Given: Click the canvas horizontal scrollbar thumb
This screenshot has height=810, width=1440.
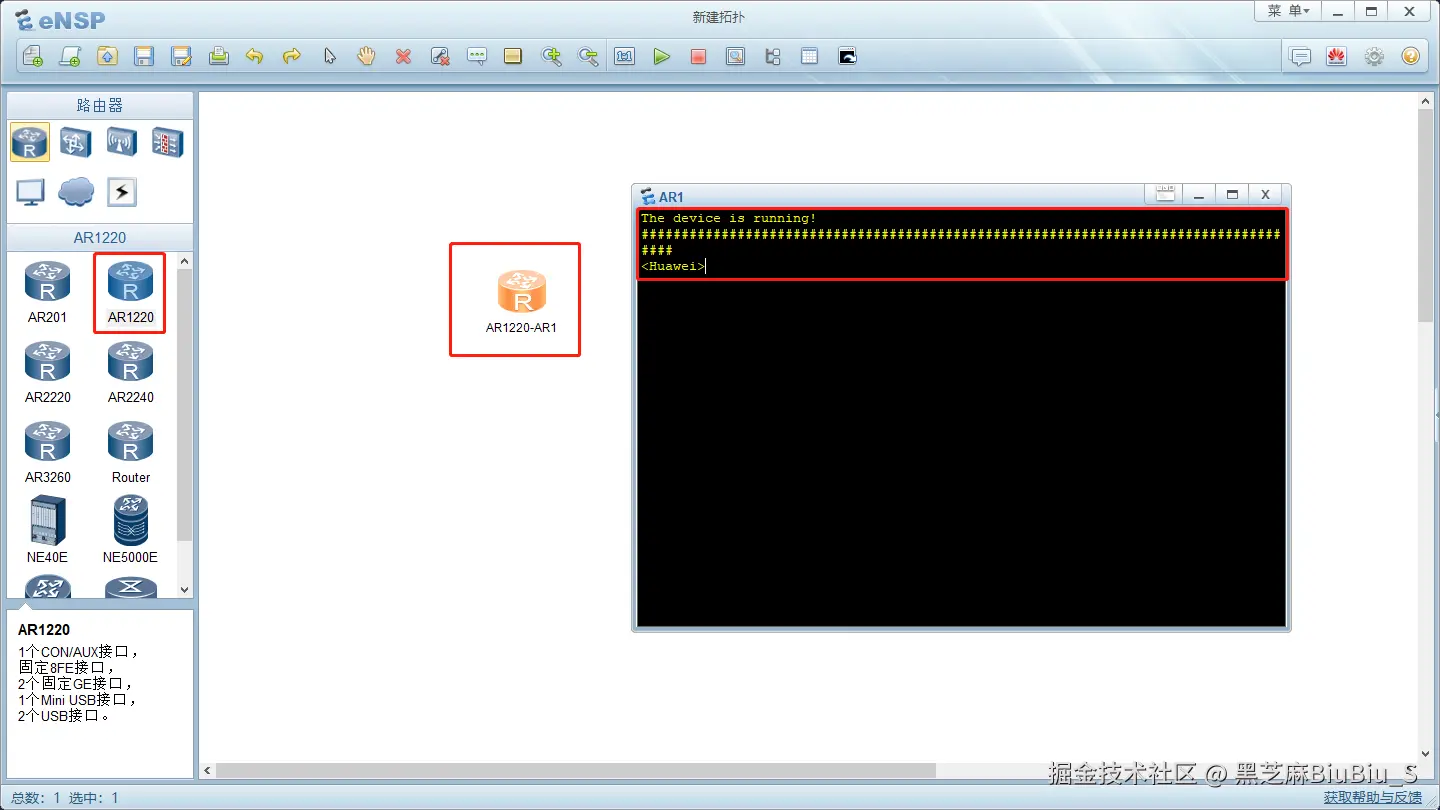Looking at the screenshot, I should pyautogui.click(x=576, y=771).
